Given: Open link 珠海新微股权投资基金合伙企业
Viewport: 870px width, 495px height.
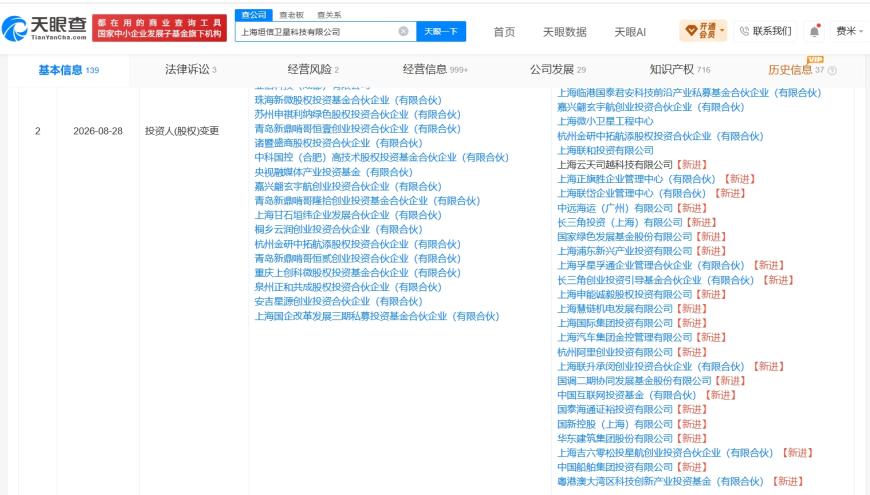Looking at the screenshot, I should coord(348,100).
